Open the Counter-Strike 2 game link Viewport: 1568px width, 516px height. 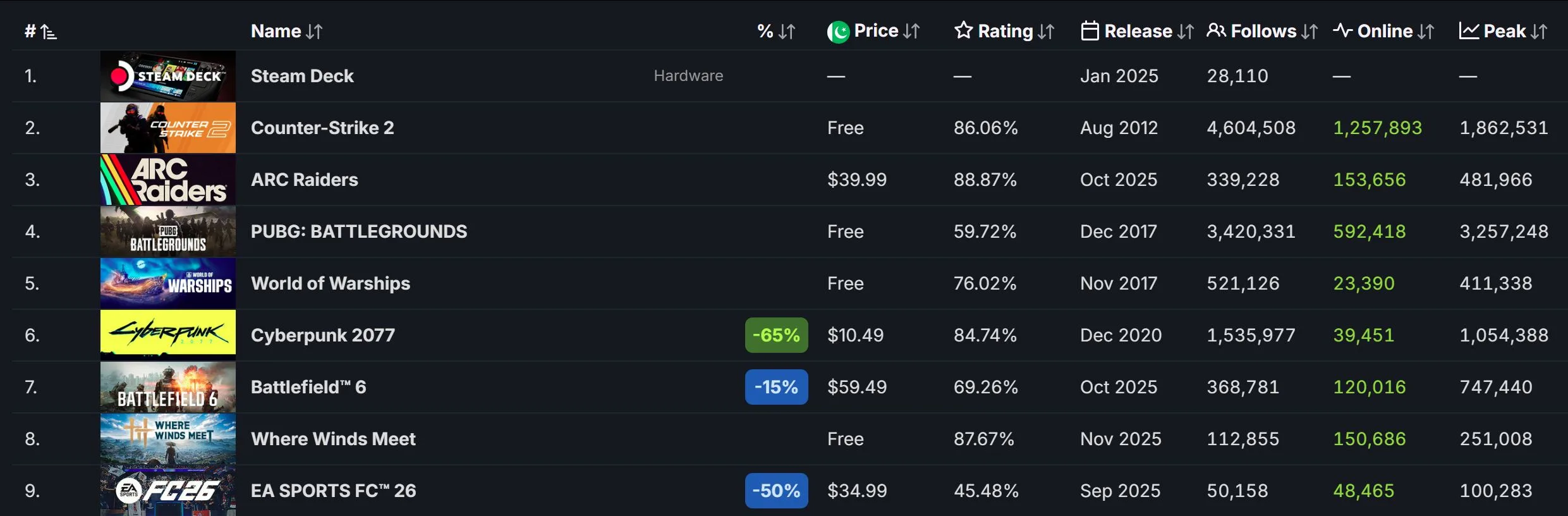click(322, 128)
